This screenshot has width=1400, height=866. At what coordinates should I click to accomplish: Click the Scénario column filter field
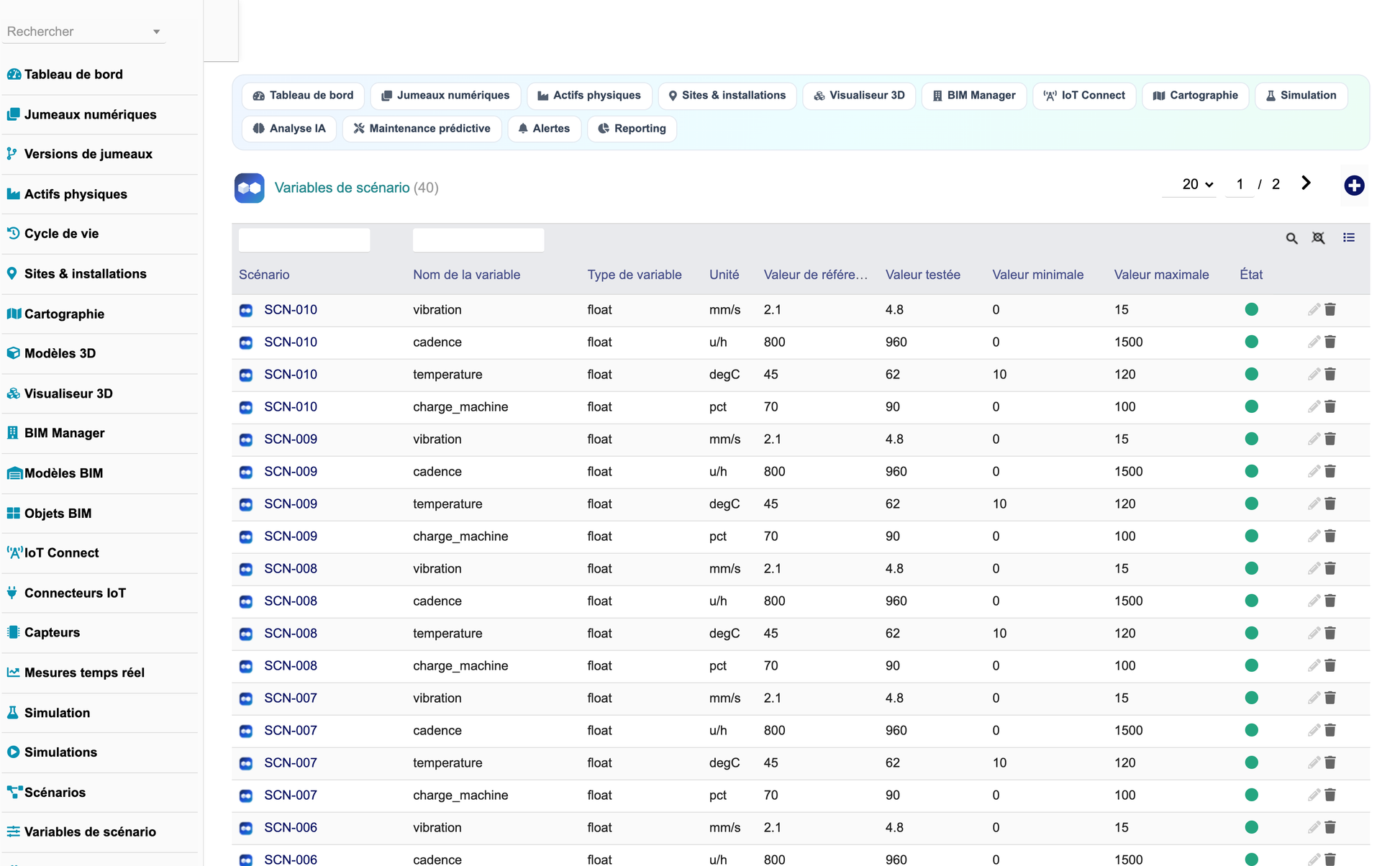tap(304, 240)
